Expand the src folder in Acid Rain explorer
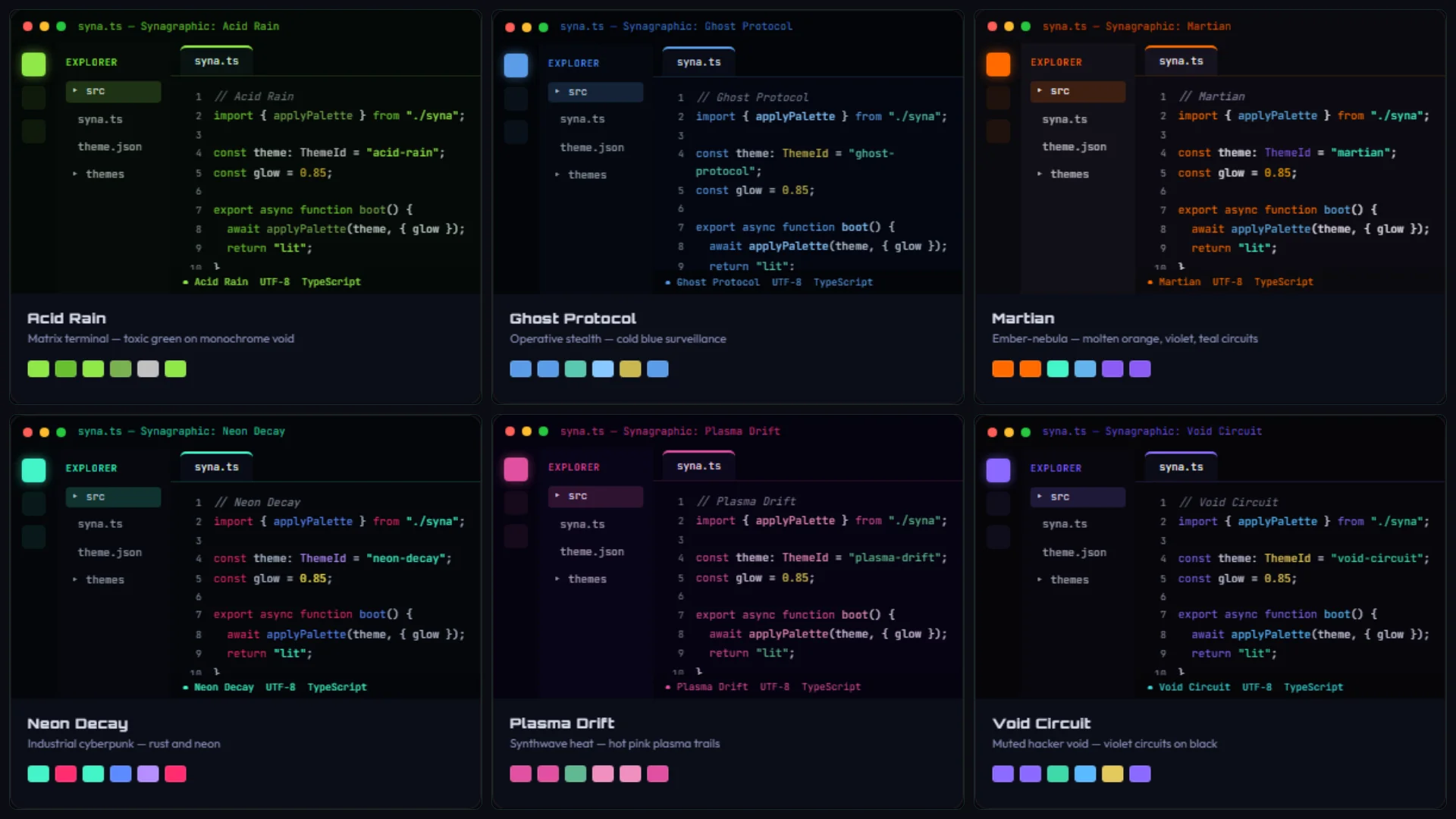The image size is (1456, 819). click(x=113, y=91)
